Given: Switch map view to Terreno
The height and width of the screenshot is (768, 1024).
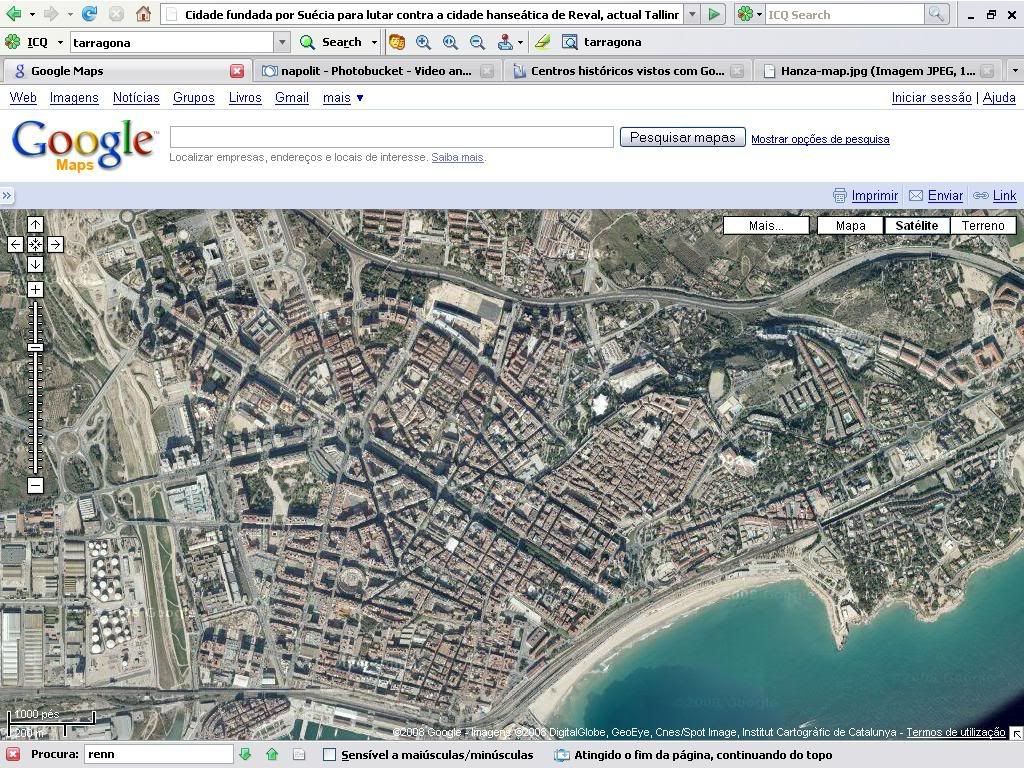Looking at the screenshot, I should [983, 225].
